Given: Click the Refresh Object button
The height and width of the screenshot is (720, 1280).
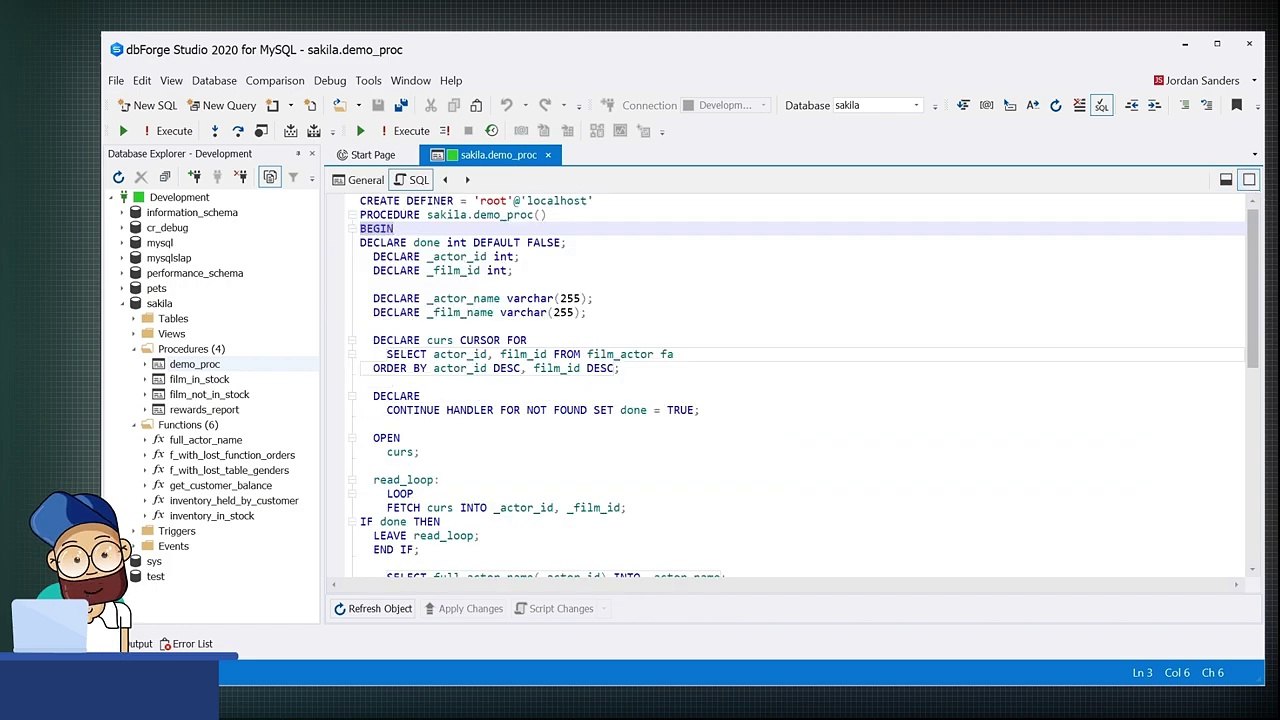Looking at the screenshot, I should [x=372, y=608].
